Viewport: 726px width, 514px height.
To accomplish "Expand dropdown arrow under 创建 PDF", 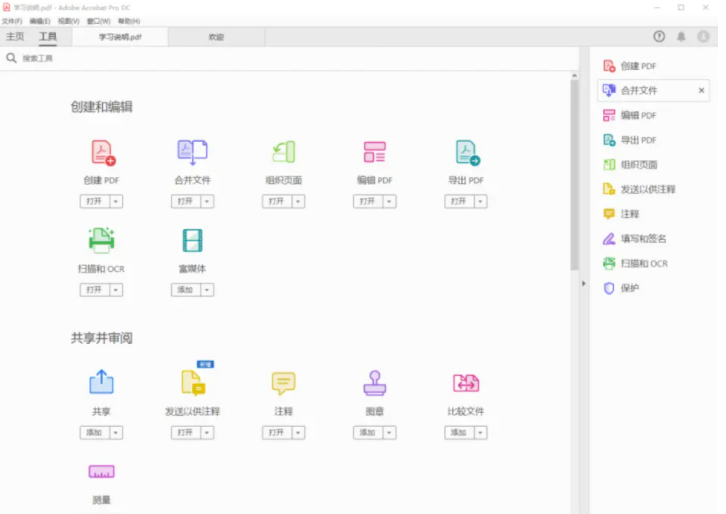I will tap(116, 201).
